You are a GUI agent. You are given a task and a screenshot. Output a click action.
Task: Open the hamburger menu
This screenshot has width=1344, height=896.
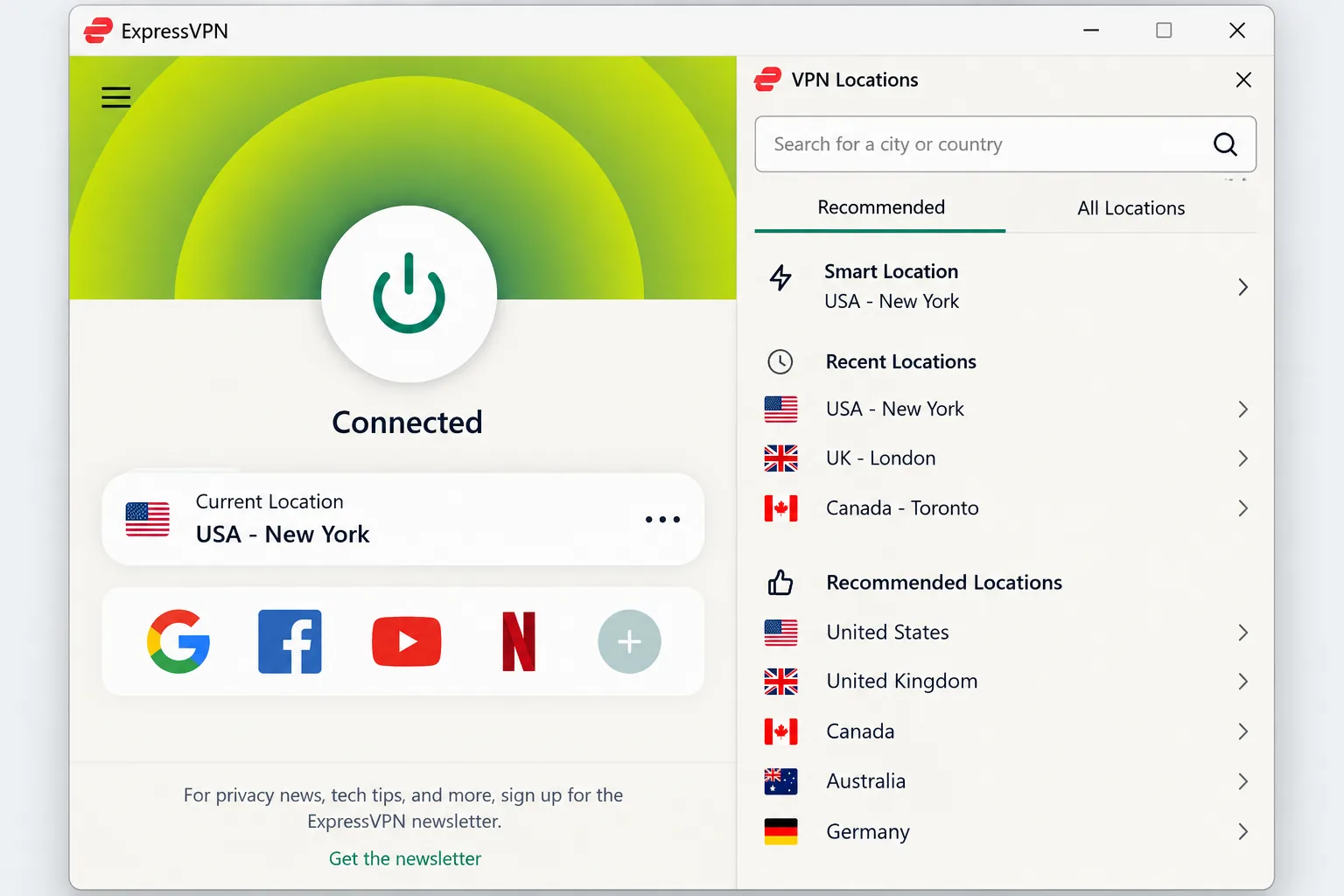tap(115, 97)
